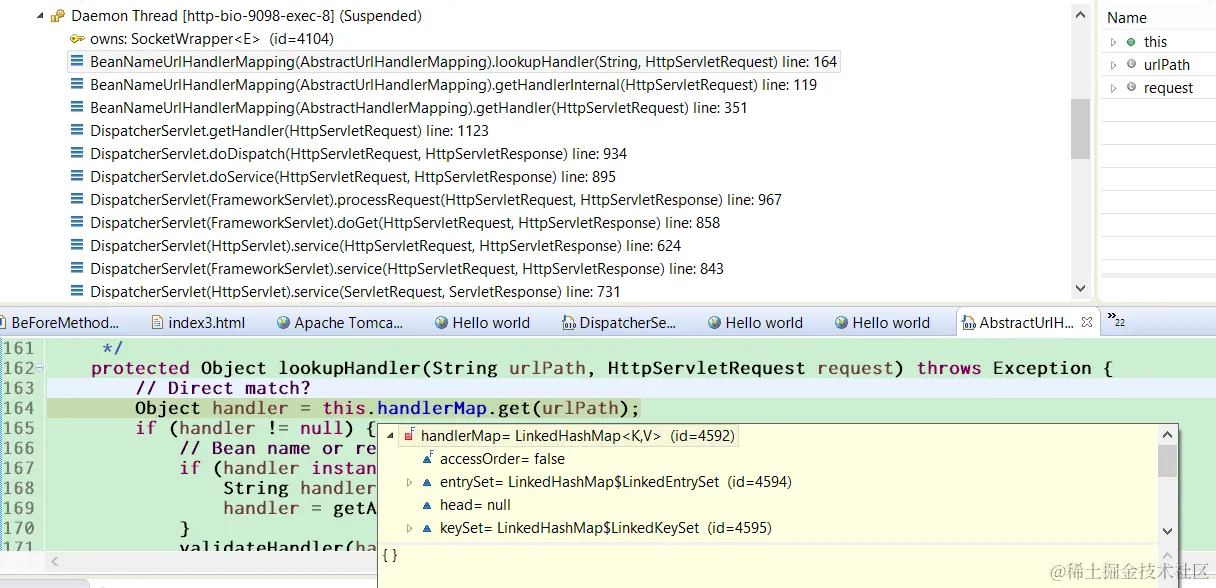This screenshot has width=1216, height=588.
Task: Click the key icon beside owns: SocketWrapper
Action: point(77,39)
